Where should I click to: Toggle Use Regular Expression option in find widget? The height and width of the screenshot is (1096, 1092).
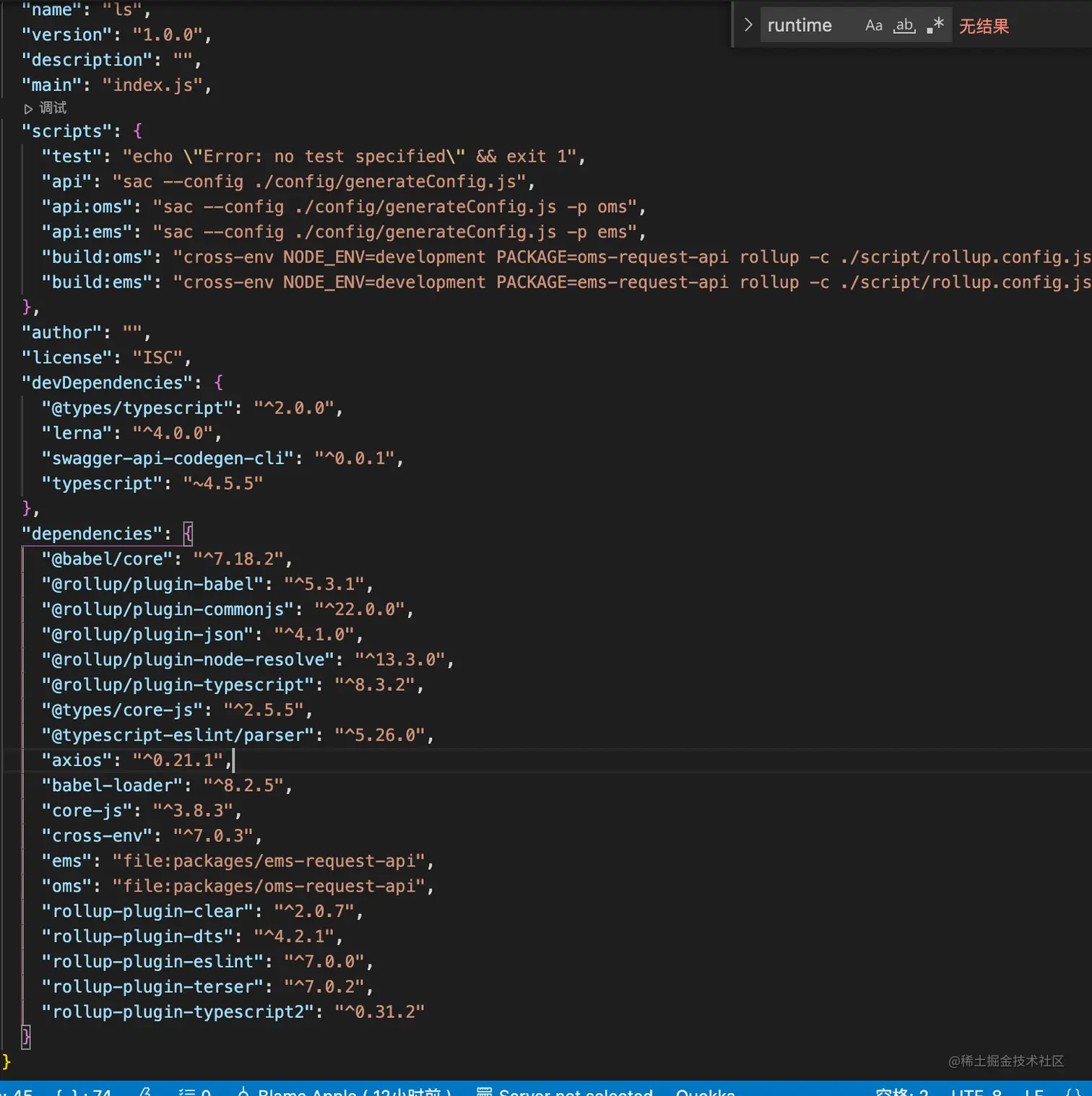935,25
